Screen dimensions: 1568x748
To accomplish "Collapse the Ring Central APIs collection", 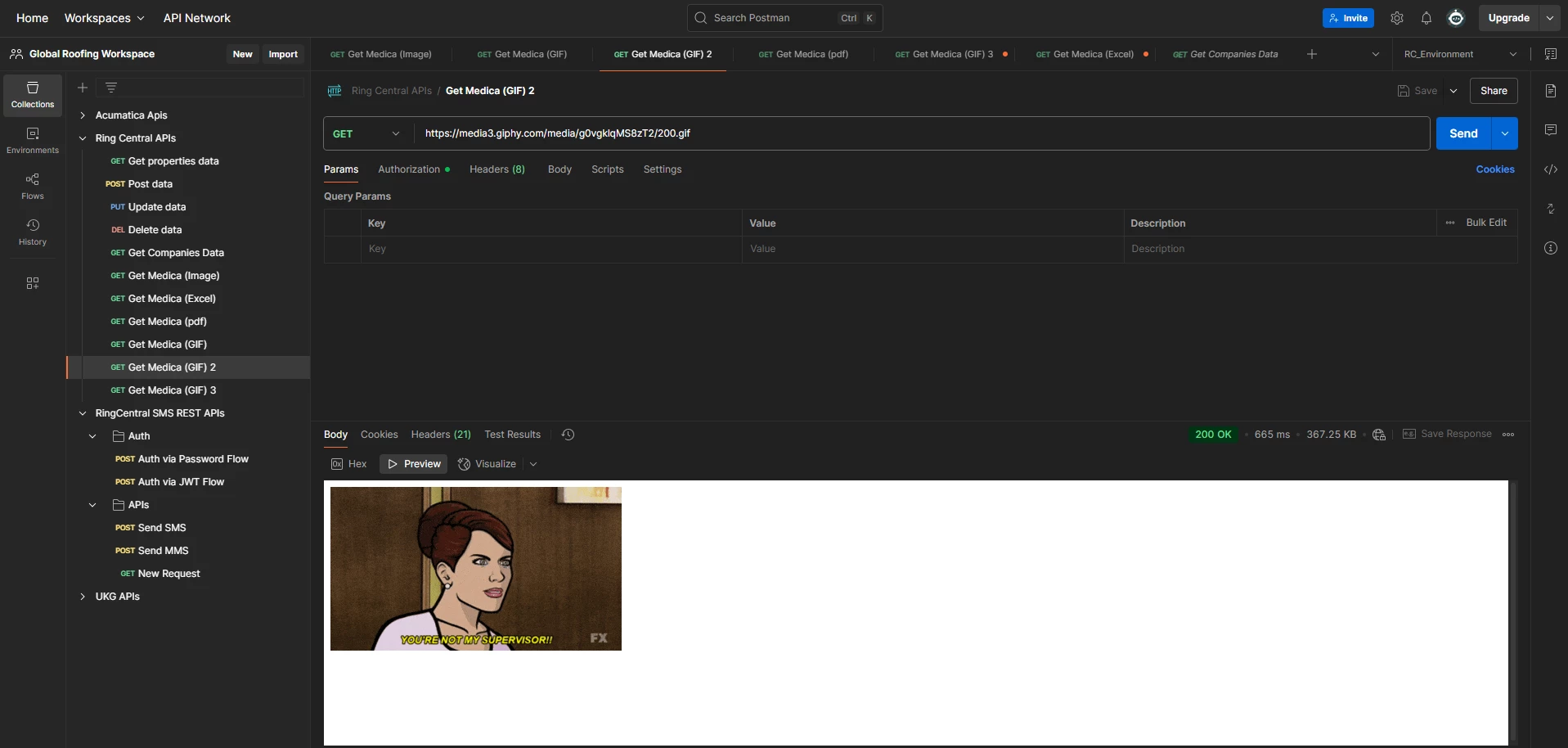I will (83, 138).
